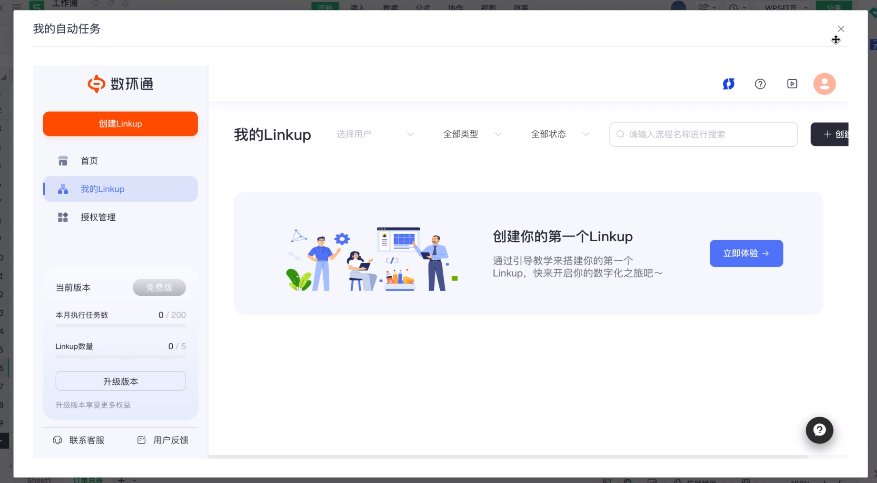Screen dimensions: 877x483
Task: Open the floating black help bubble
Action: (819, 430)
